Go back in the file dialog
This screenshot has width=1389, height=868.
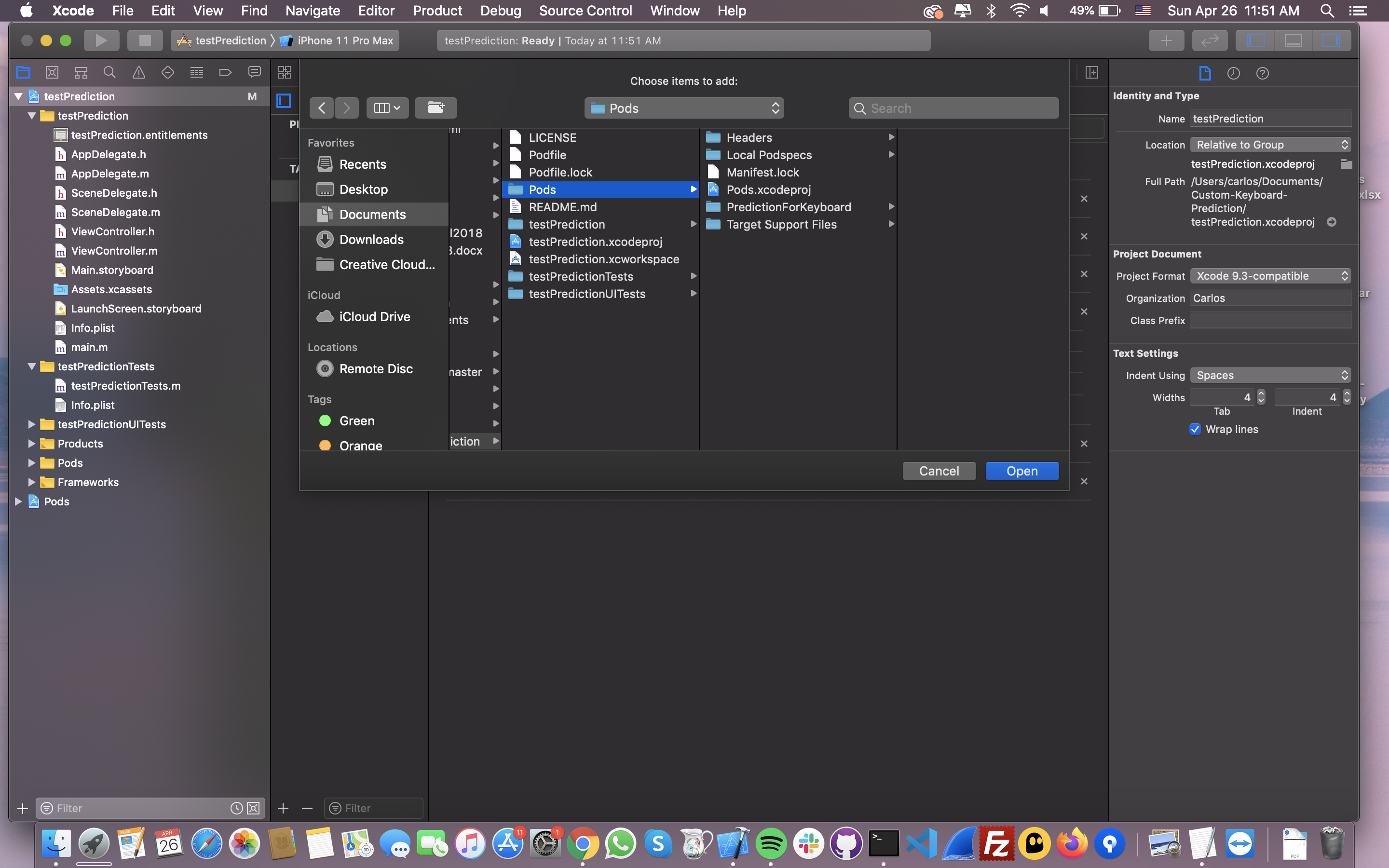(321, 108)
